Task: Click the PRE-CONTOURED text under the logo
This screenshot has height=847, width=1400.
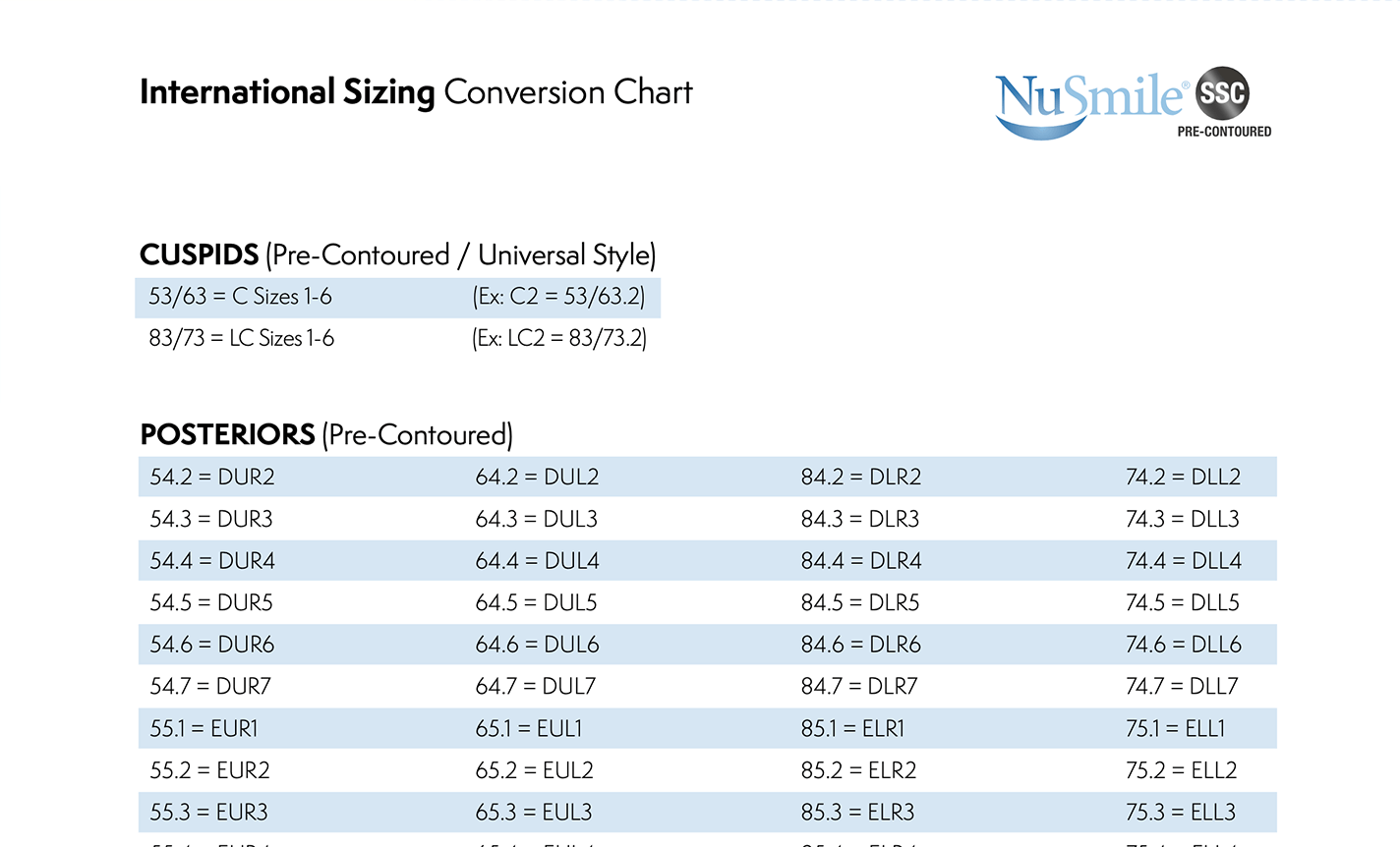Action: 1224,132
